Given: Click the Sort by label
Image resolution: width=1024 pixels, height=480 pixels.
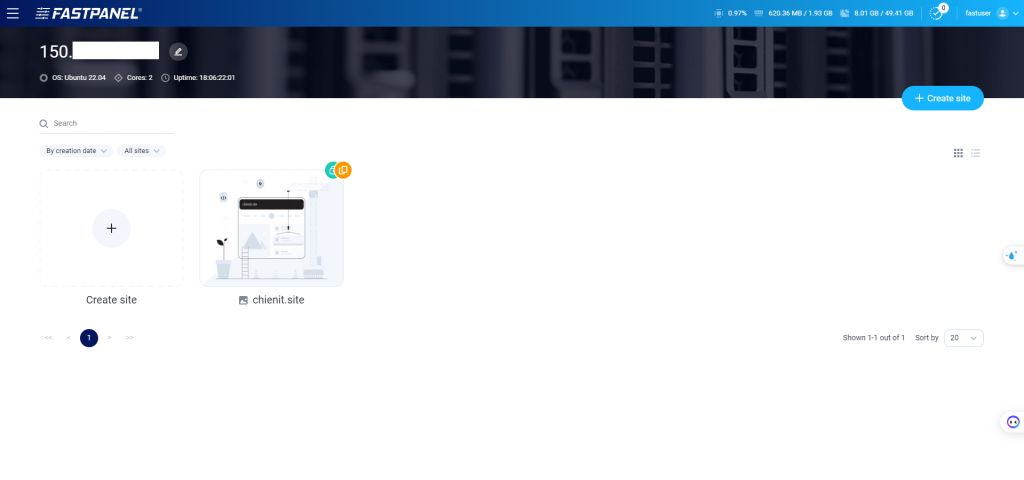Looking at the screenshot, I should coord(927,338).
